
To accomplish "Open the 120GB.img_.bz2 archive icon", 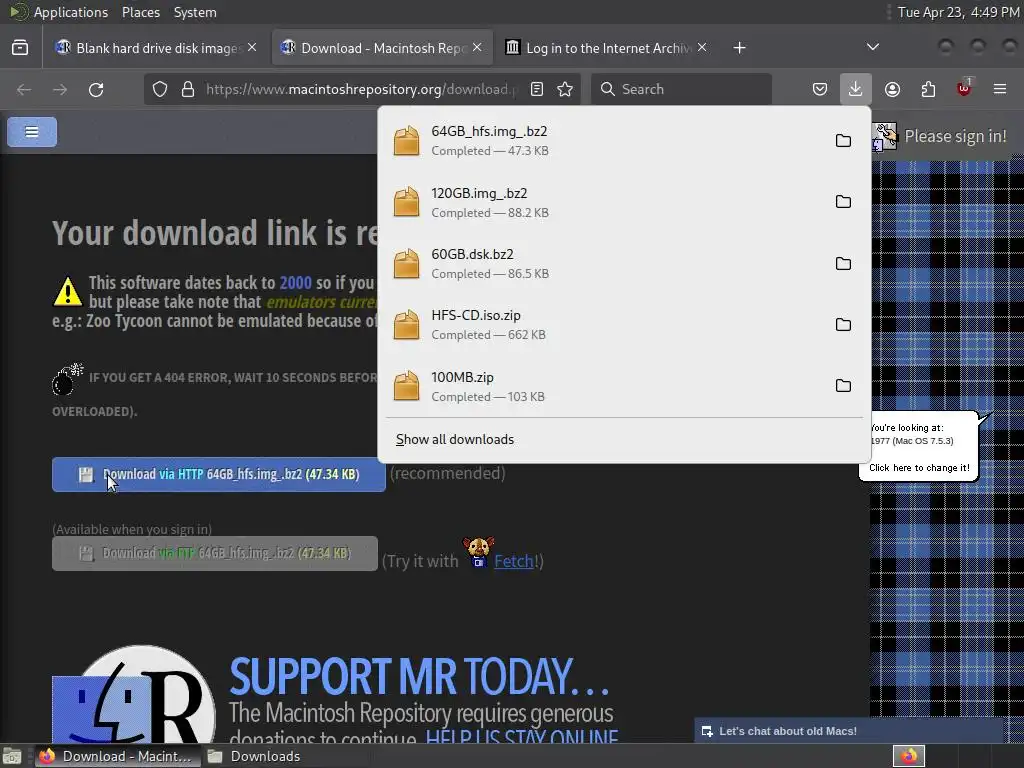I will (x=406, y=202).
